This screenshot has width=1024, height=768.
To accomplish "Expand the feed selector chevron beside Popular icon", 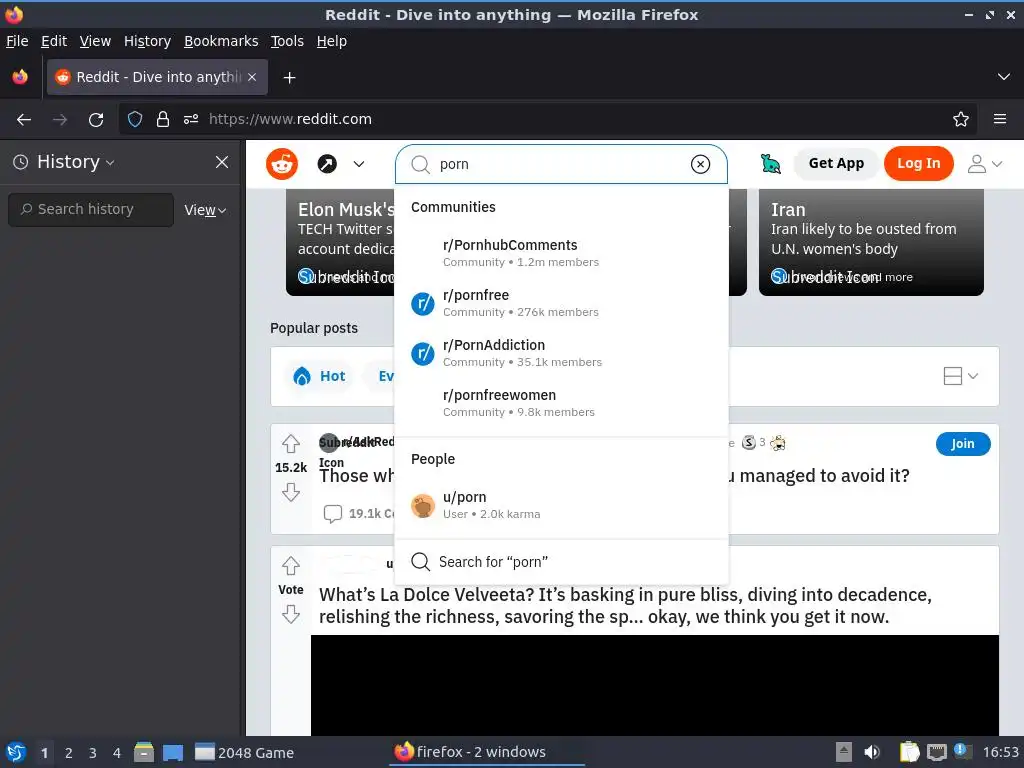I will pyautogui.click(x=359, y=164).
